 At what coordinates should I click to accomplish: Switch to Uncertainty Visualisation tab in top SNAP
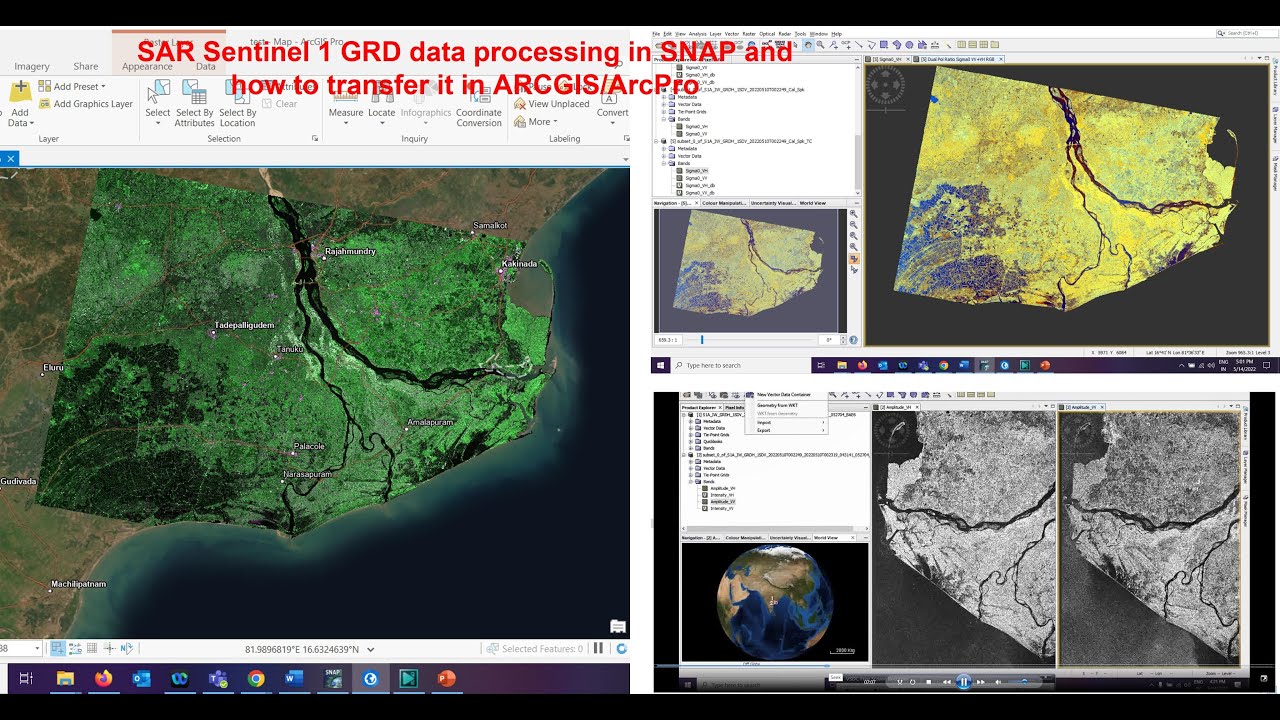pos(773,203)
